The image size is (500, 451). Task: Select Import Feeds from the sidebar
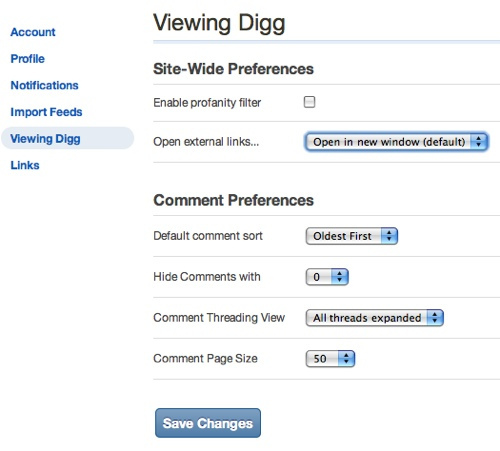click(x=46, y=112)
